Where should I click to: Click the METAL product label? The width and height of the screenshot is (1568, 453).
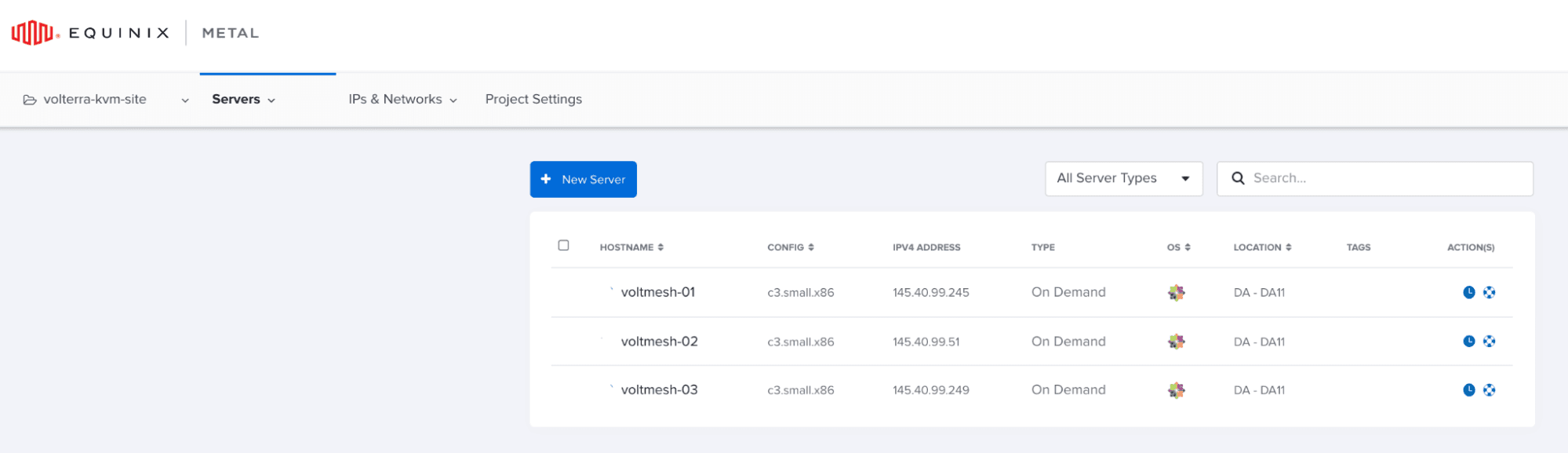(231, 33)
